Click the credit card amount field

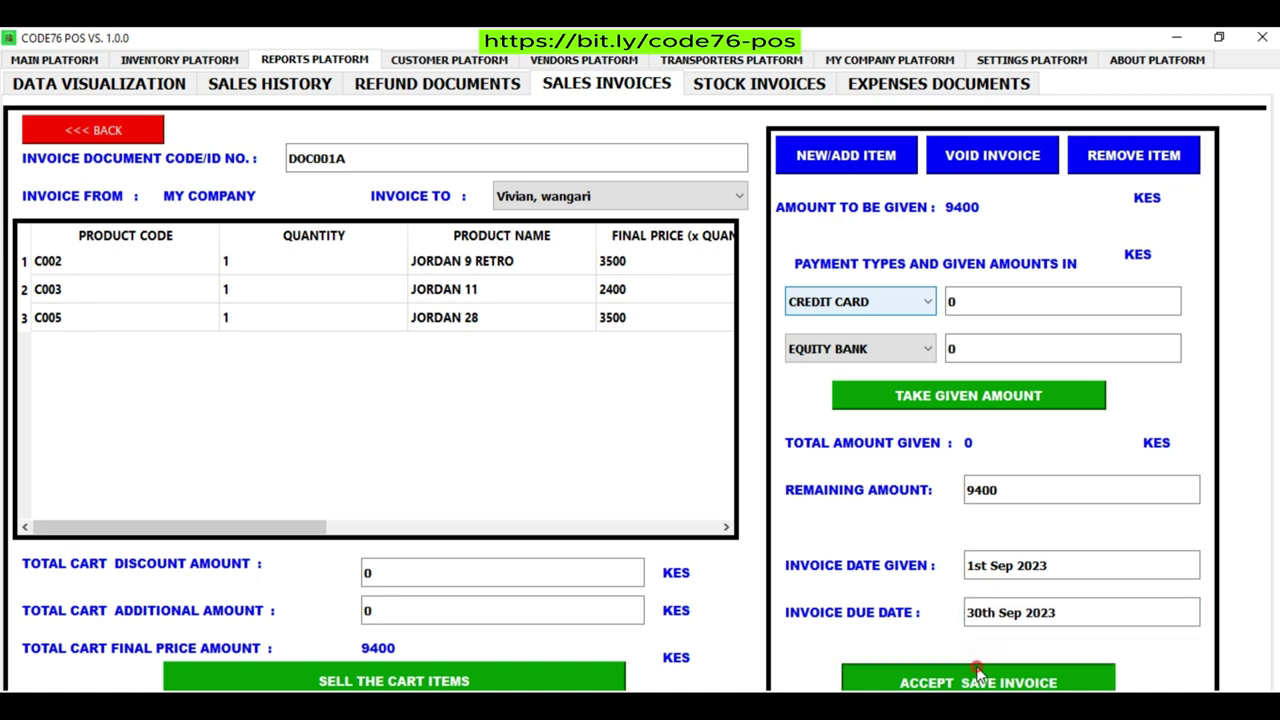[x=1063, y=301]
